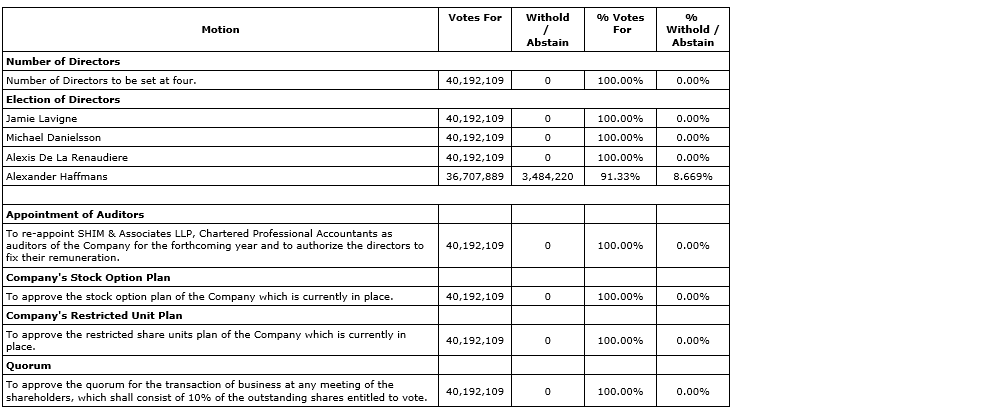Click director name Jamie Lavigne
1004x412 pixels.
42,119
